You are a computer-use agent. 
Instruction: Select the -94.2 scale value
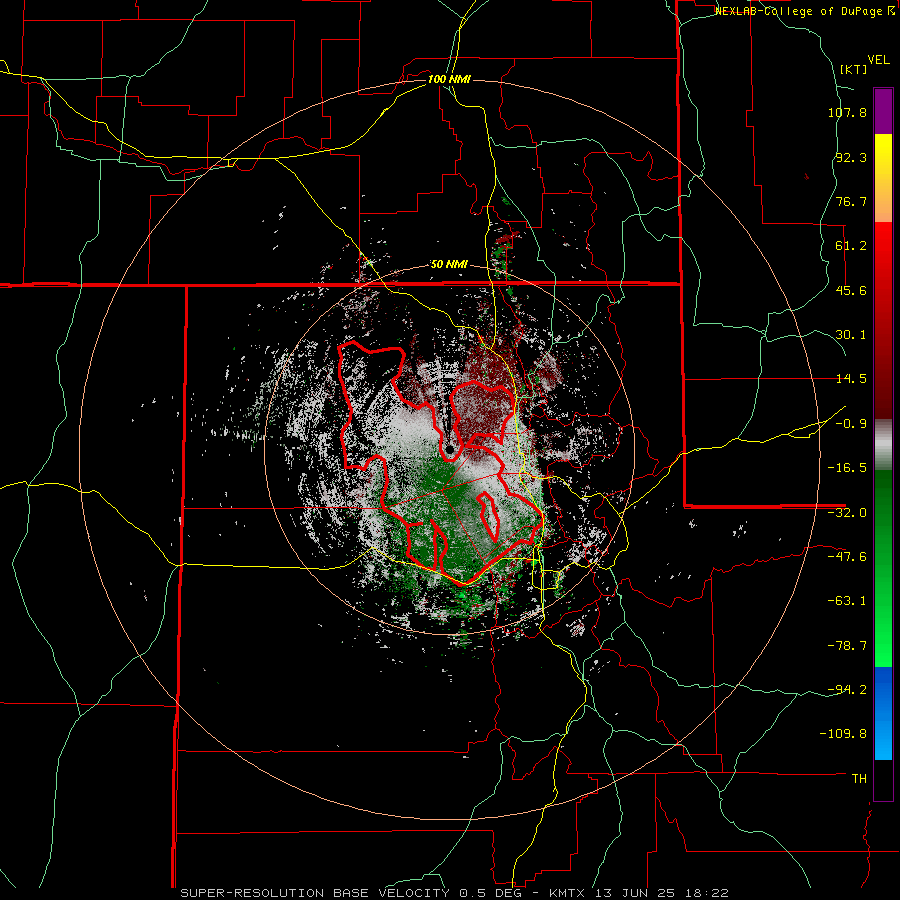pos(847,690)
